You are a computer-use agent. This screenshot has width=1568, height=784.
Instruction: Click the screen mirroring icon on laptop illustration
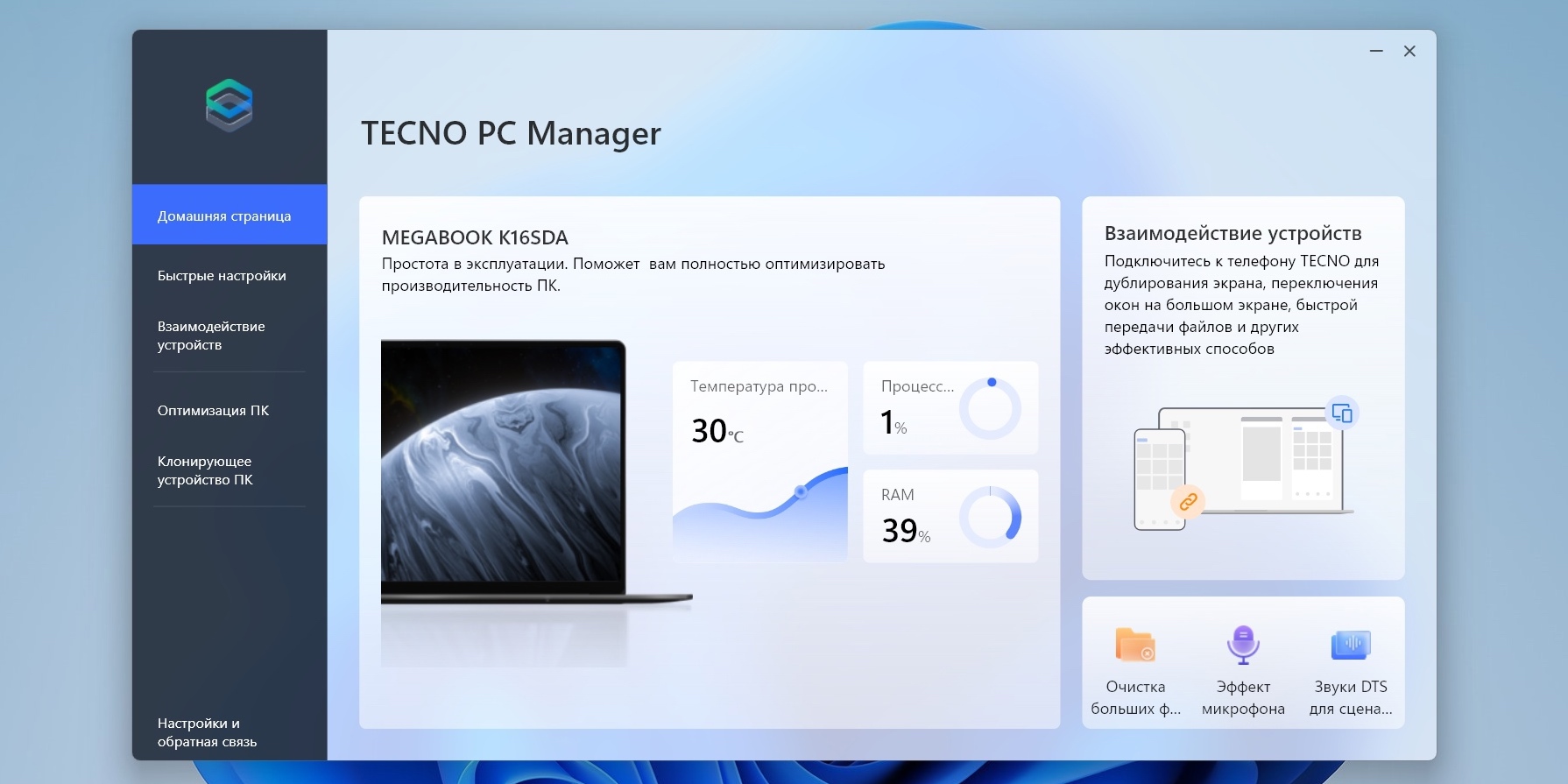[1342, 413]
